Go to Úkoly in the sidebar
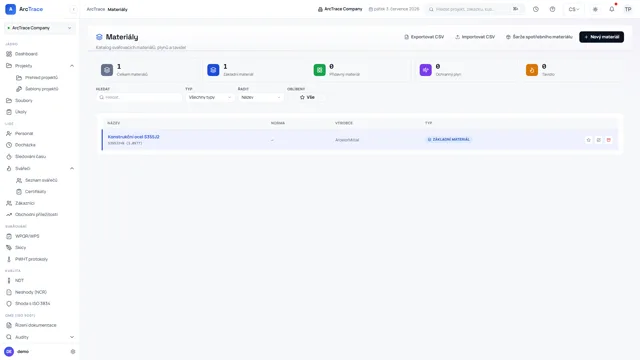The width and height of the screenshot is (640, 360). (x=20, y=112)
